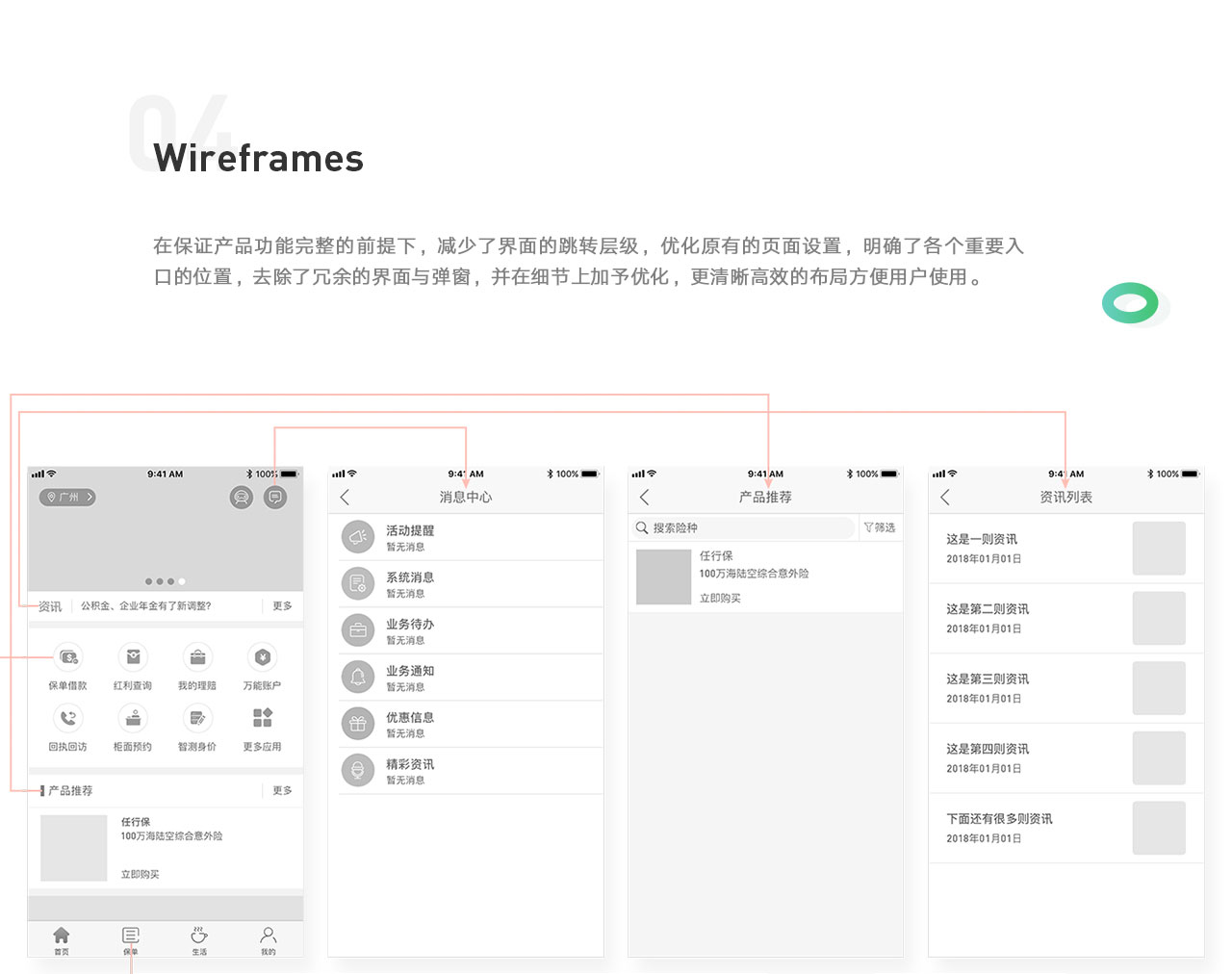Click 立即购买 on the home product card
1232x974 pixels.
(141, 875)
